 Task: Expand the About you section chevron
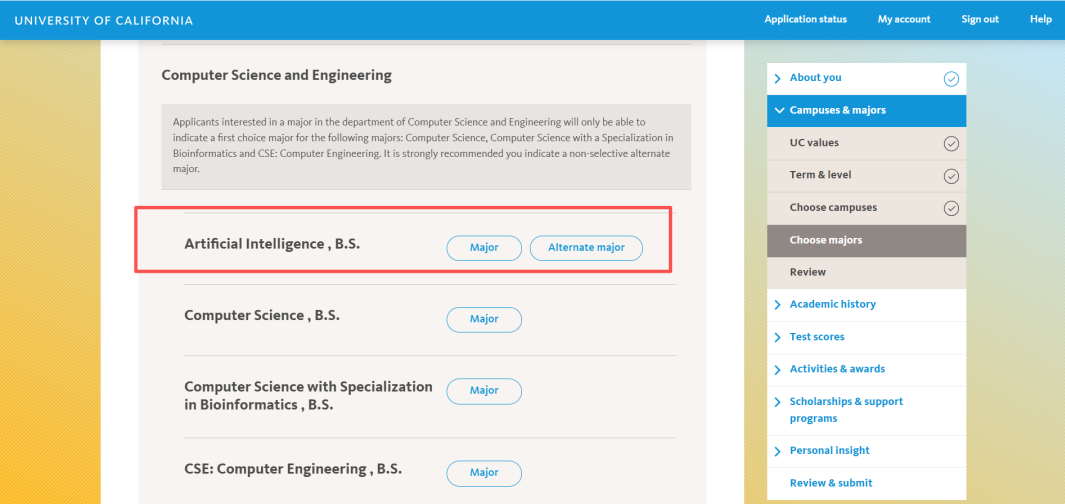coord(777,78)
